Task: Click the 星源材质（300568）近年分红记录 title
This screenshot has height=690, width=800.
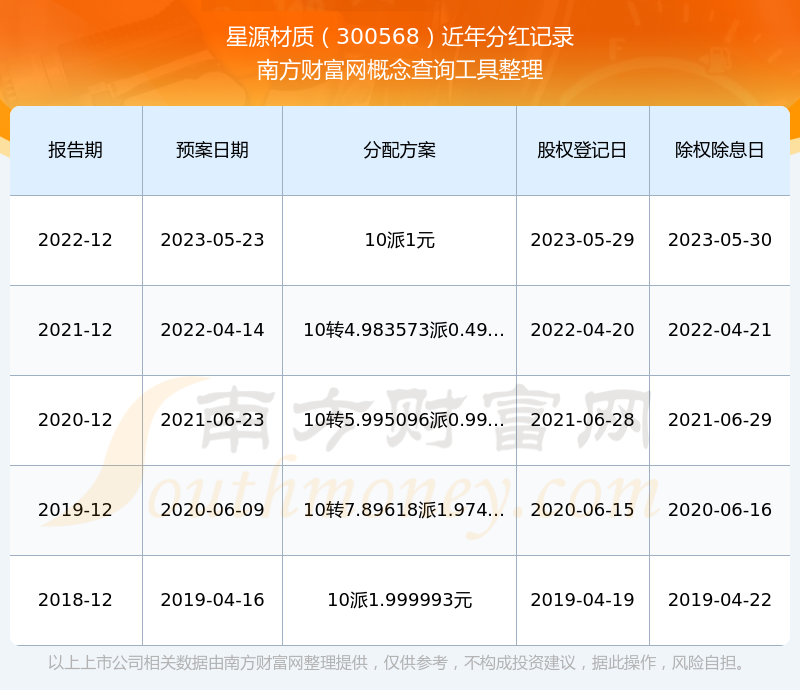Action: 400,37
